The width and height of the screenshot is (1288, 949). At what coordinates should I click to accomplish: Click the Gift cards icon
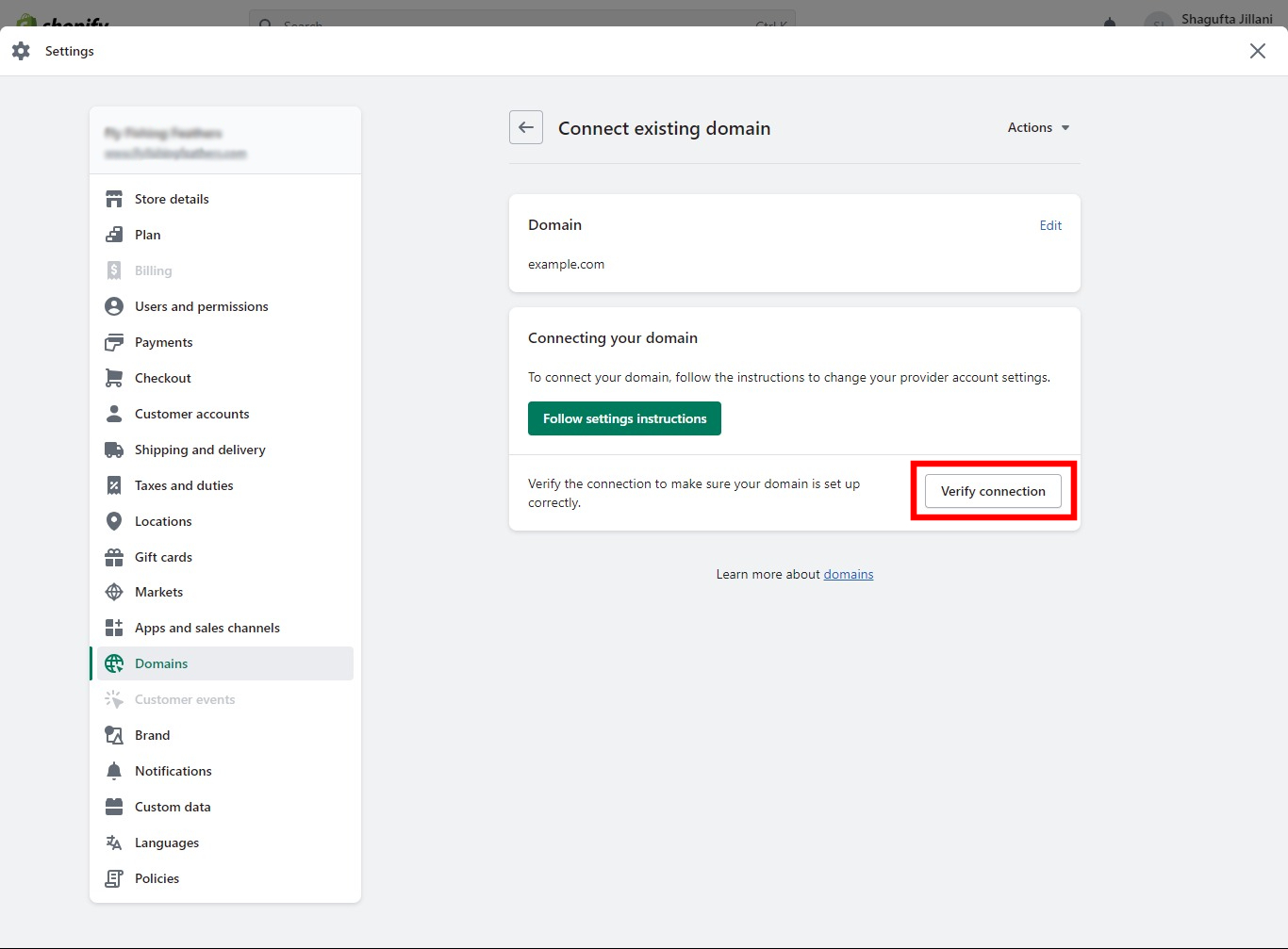click(113, 557)
